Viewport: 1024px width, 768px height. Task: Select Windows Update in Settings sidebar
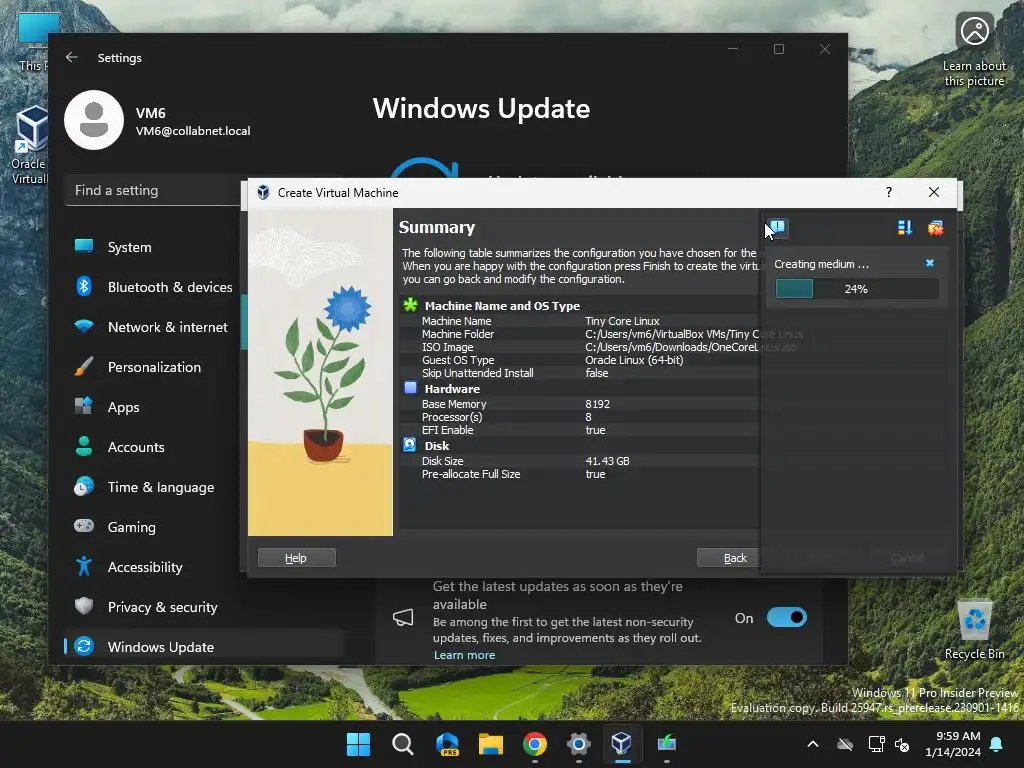click(204, 647)
